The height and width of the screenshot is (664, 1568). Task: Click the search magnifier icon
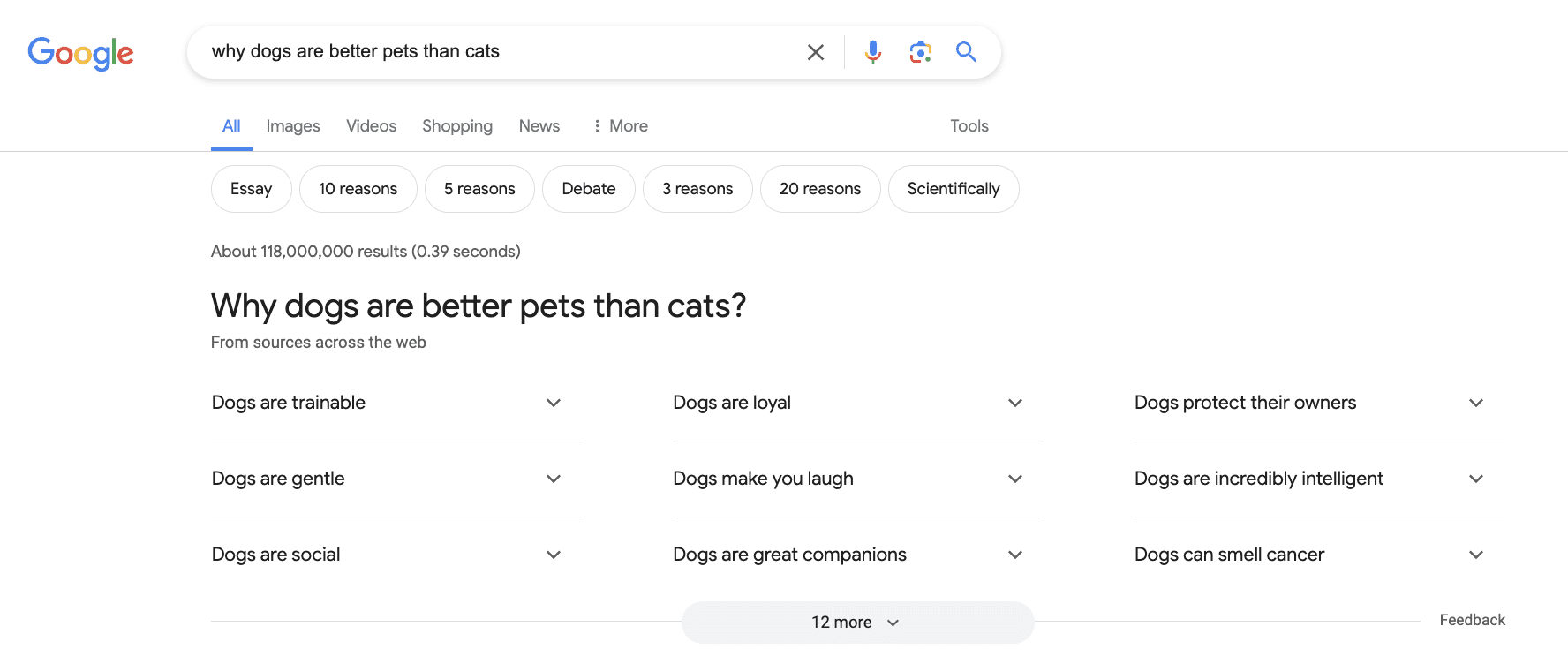pyautogui.click(x=967, y=52)
